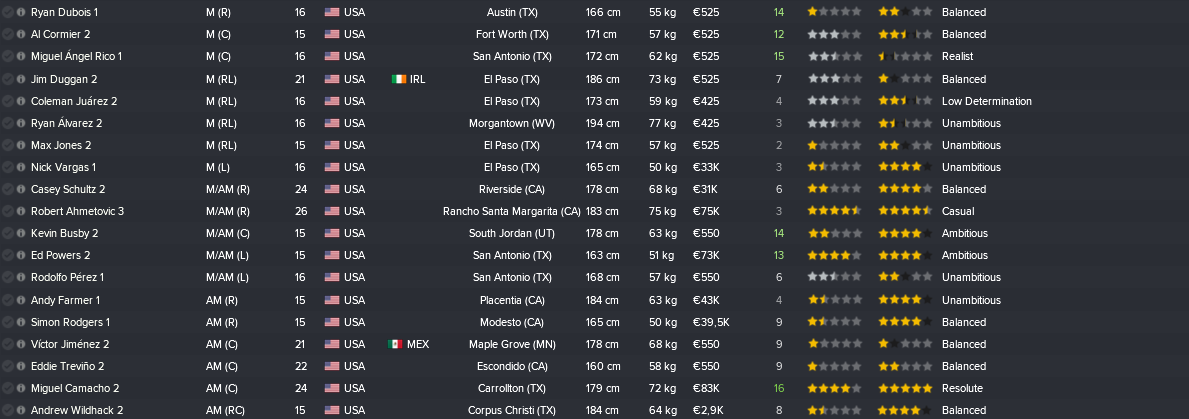This screenshot has height=419, width=1189.
Task: Toggle selection checkmark for Coleman Juárez 2
Action: tap(8, 101)
